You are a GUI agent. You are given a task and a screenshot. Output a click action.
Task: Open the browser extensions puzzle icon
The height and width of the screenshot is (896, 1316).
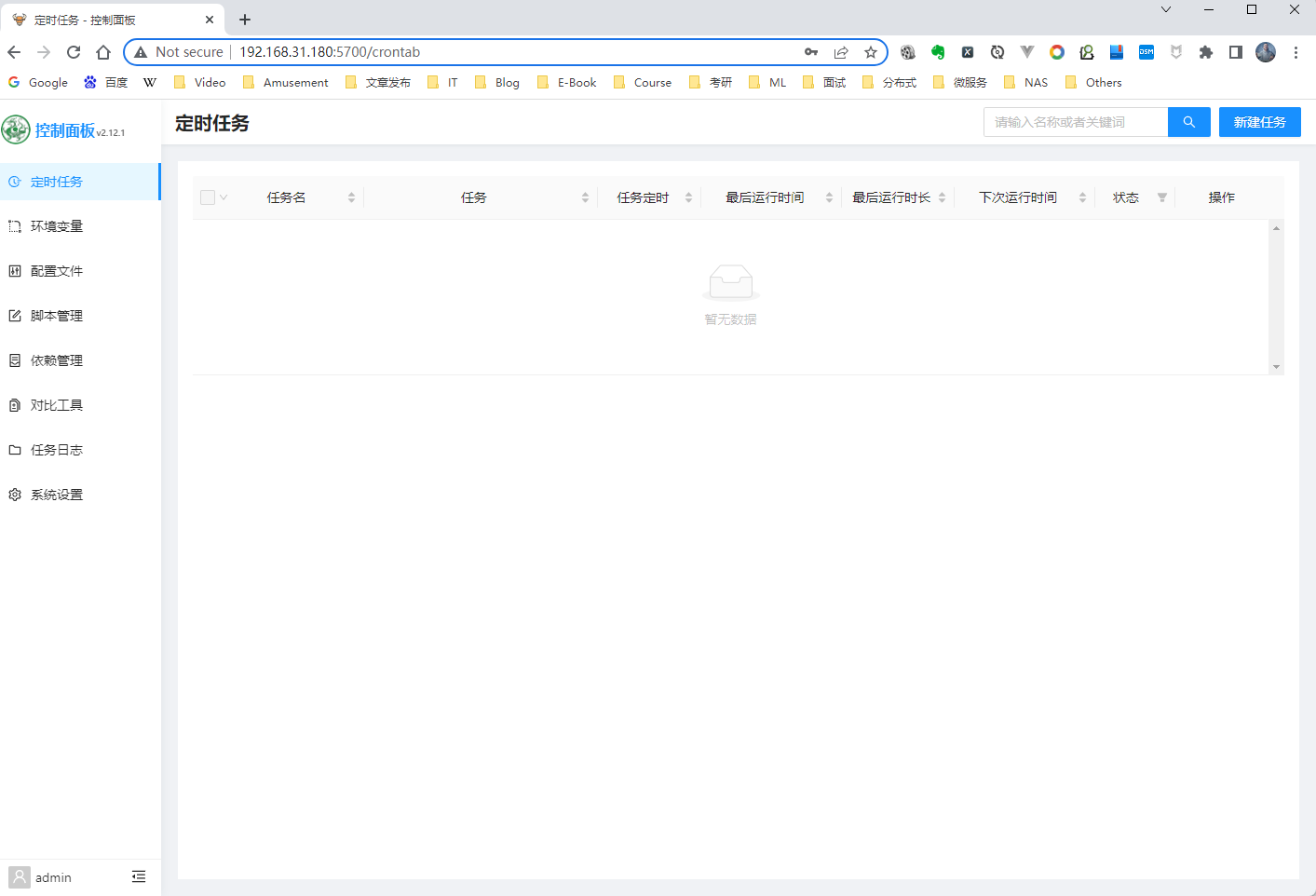coord(1205,52)
